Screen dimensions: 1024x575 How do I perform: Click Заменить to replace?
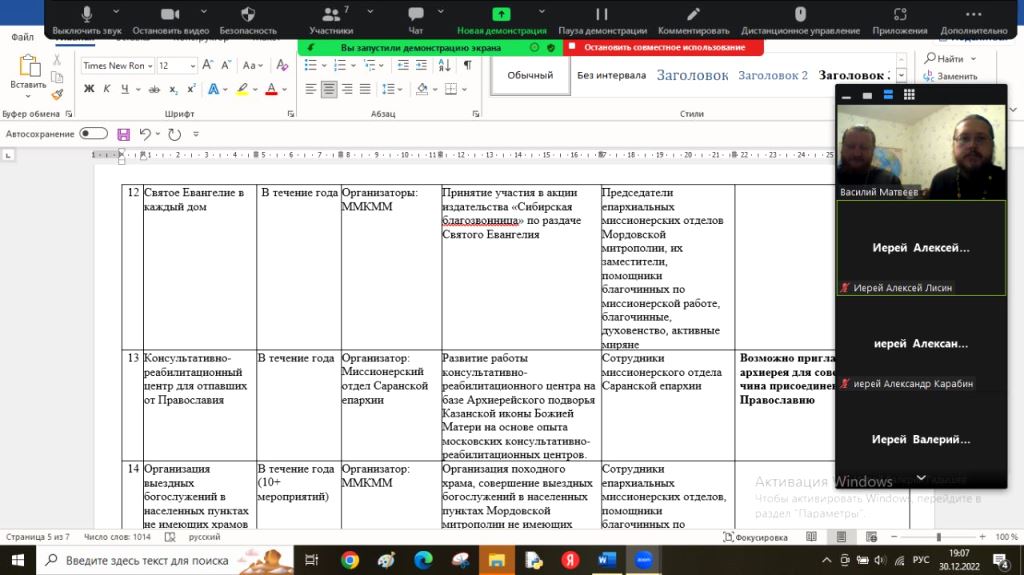click(x=950, y=76)
